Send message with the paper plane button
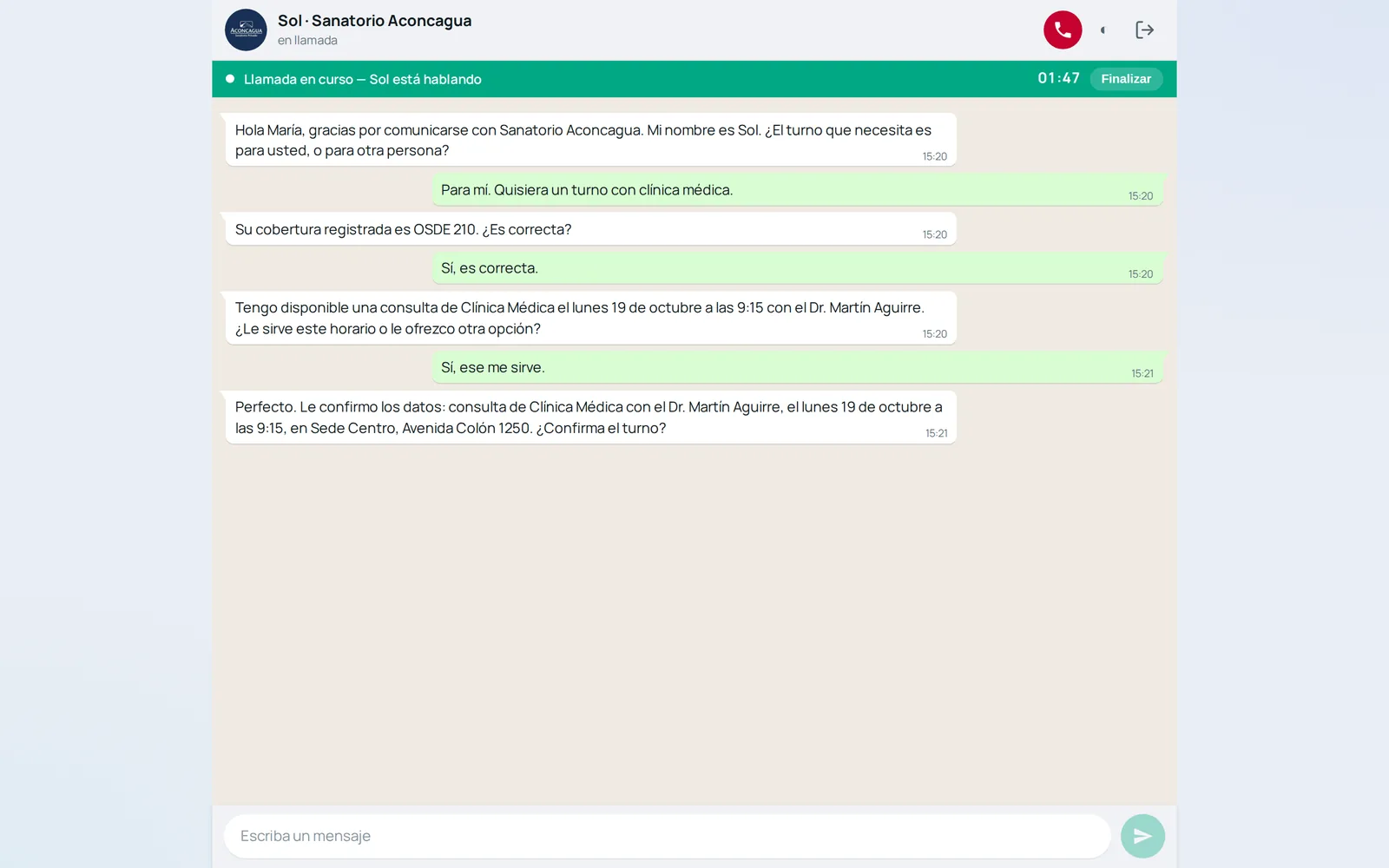 [1142, 836]
